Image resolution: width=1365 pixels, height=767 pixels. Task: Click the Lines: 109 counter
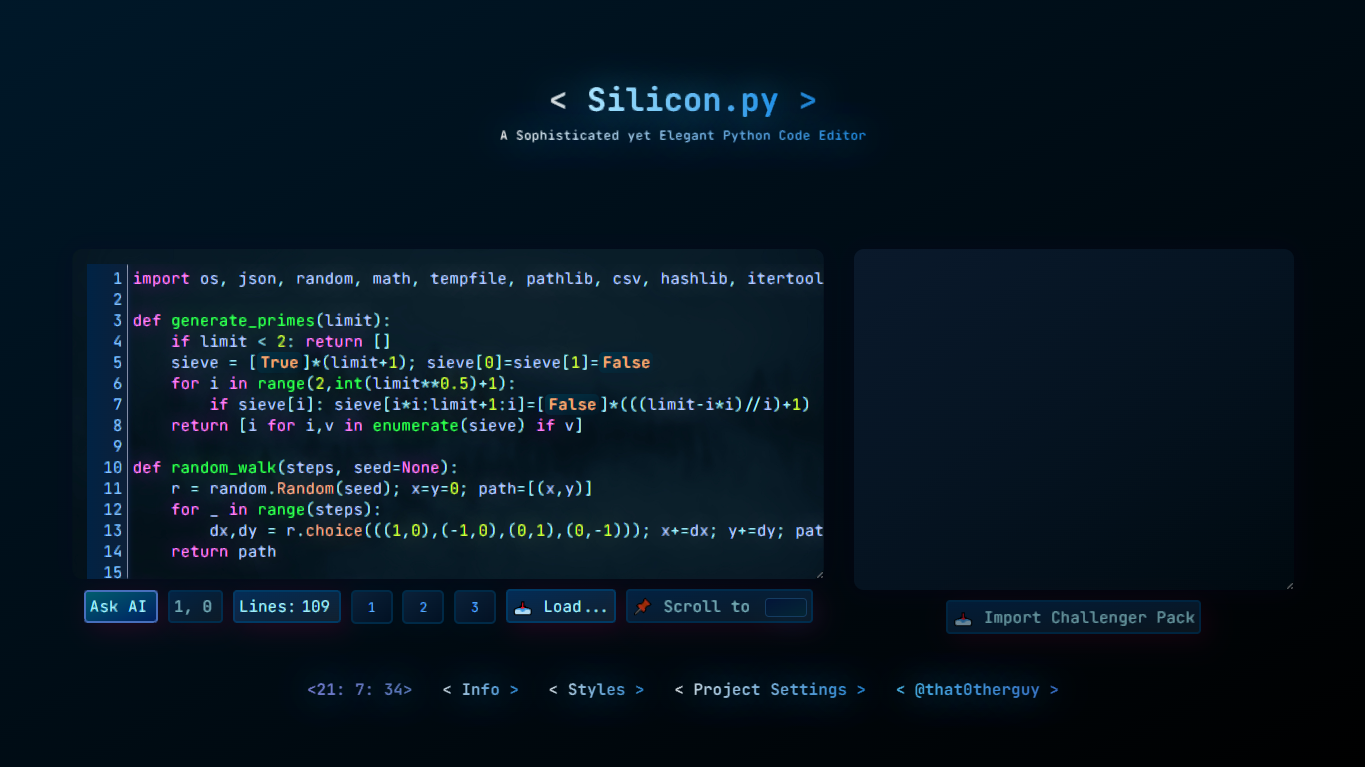point(286,605)
